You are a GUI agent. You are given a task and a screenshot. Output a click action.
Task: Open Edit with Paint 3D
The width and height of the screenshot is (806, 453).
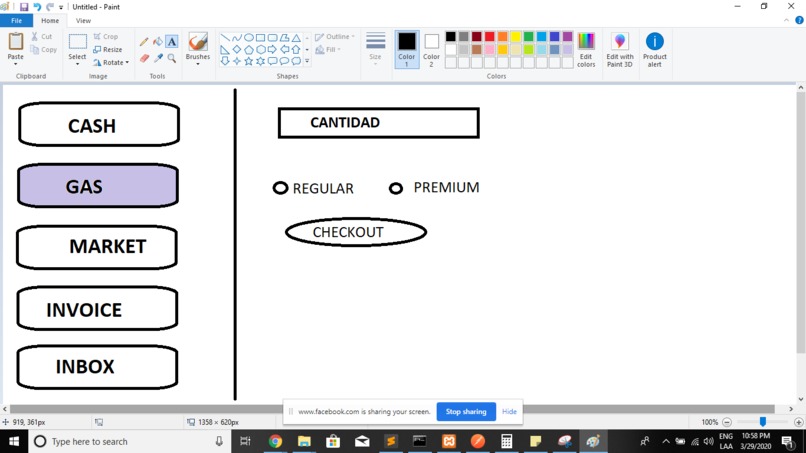(619, 50)
